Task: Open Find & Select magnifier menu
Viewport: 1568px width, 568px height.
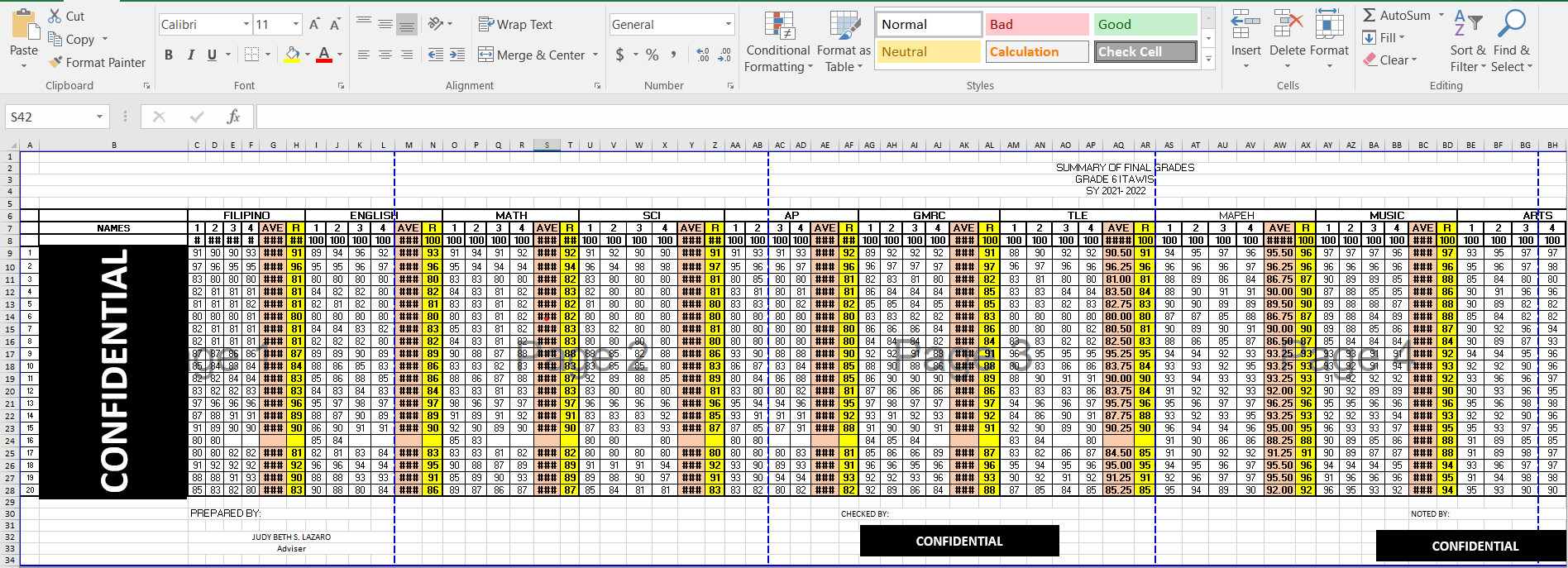Action: pos(1512,41)
